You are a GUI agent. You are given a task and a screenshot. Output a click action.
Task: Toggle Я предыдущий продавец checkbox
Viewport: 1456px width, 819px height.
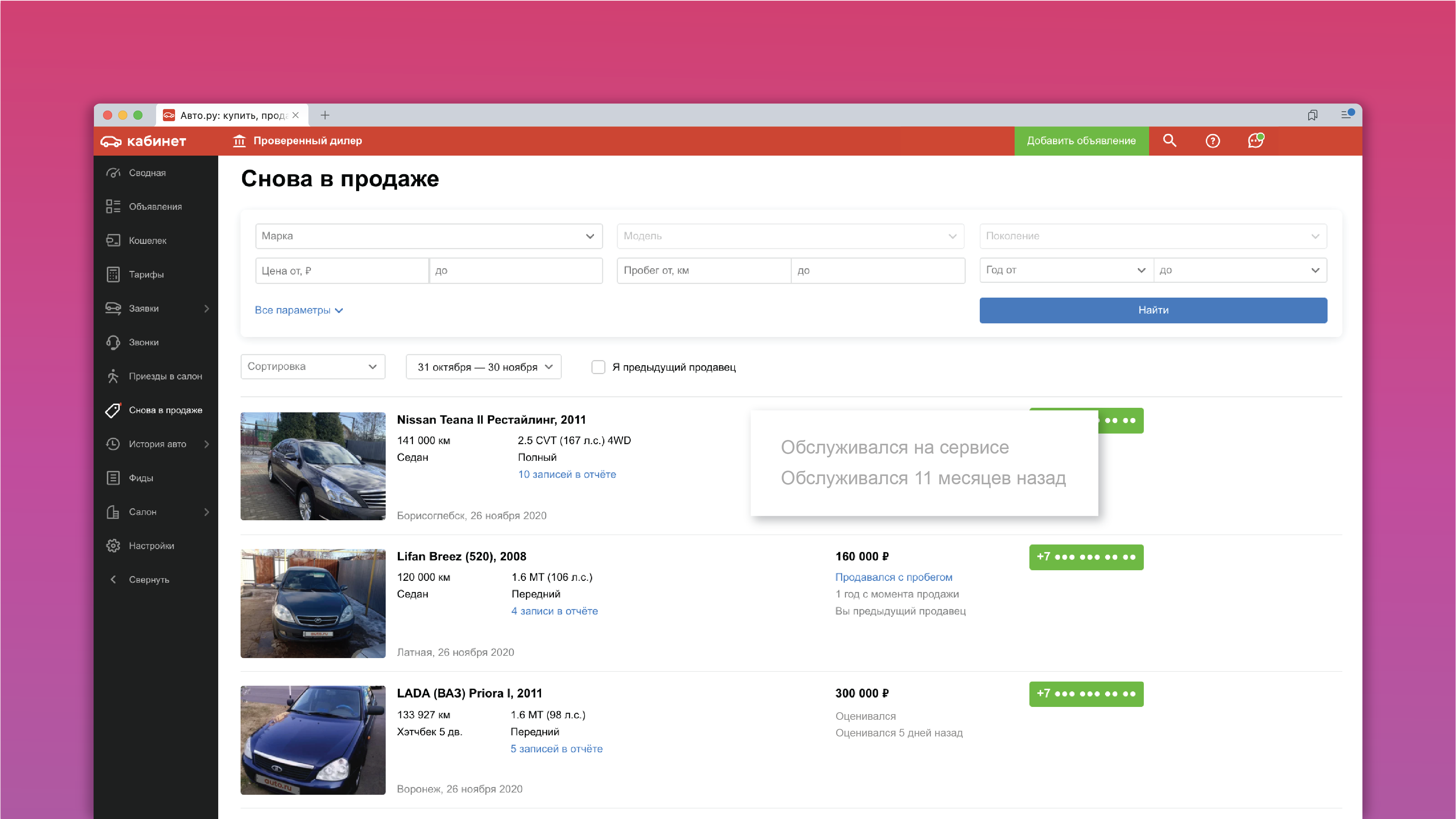[598, 367]
